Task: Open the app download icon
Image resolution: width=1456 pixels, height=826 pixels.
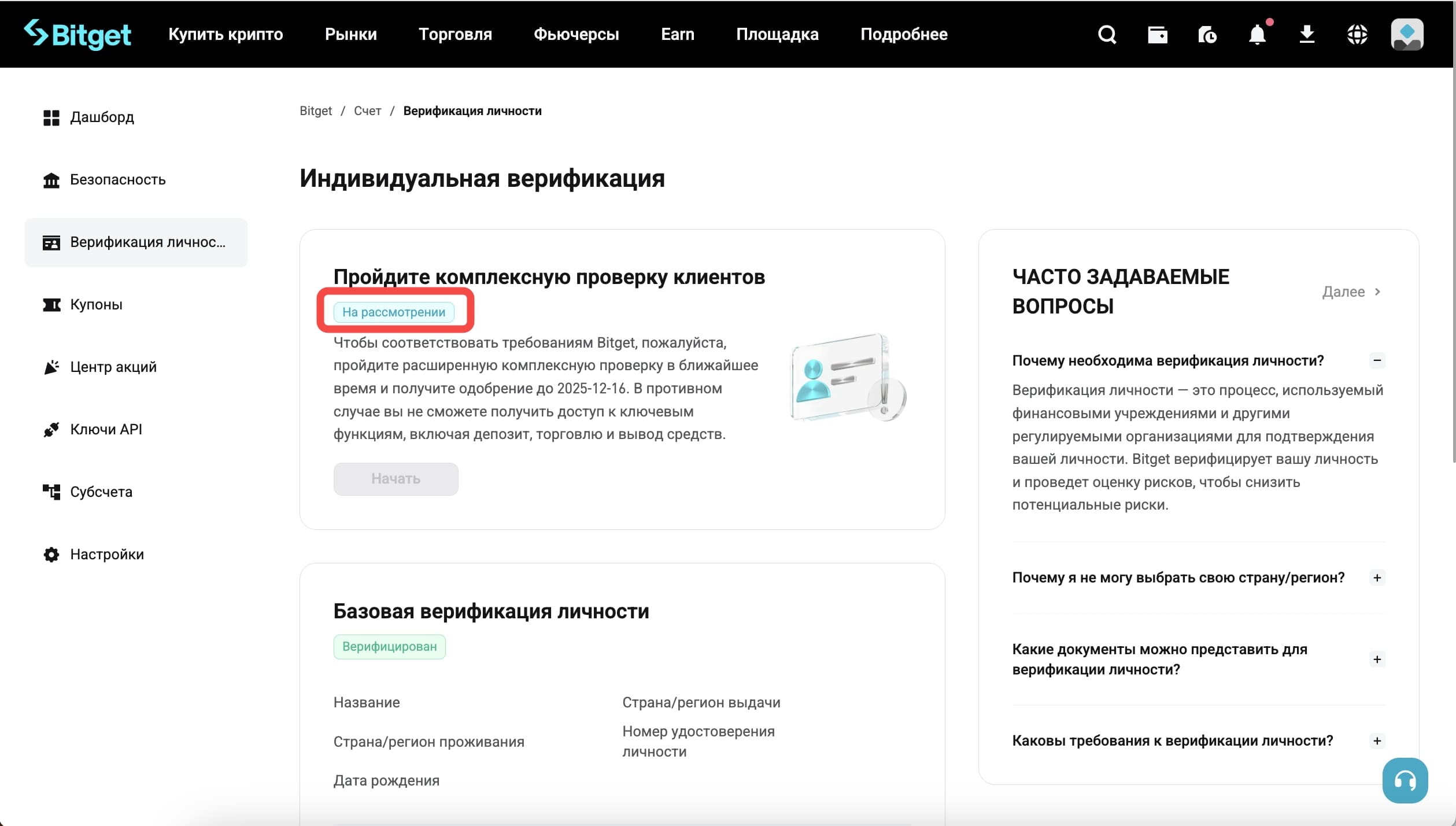Action: [1307, 34]
